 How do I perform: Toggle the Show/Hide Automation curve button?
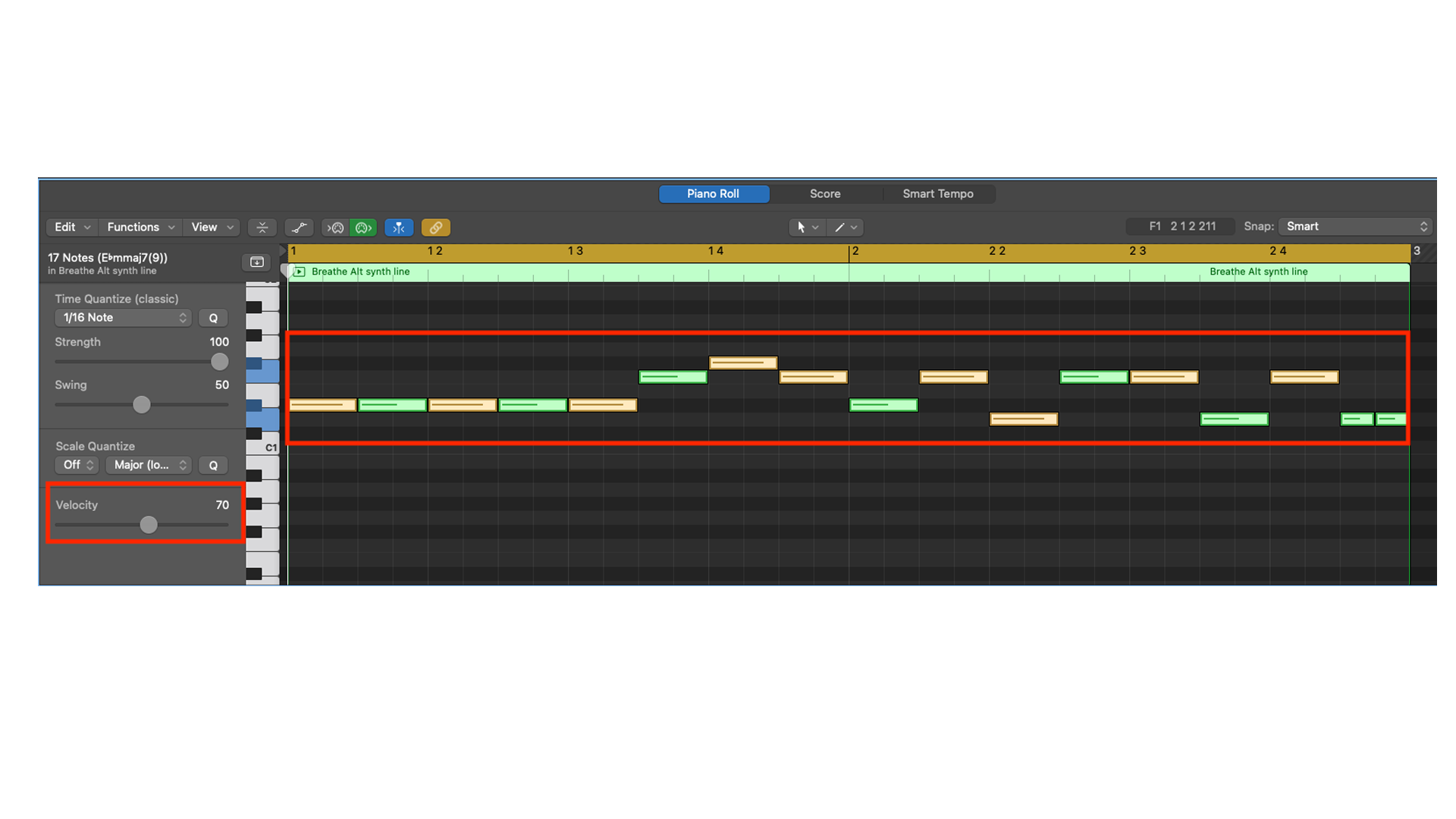[300, 227]
